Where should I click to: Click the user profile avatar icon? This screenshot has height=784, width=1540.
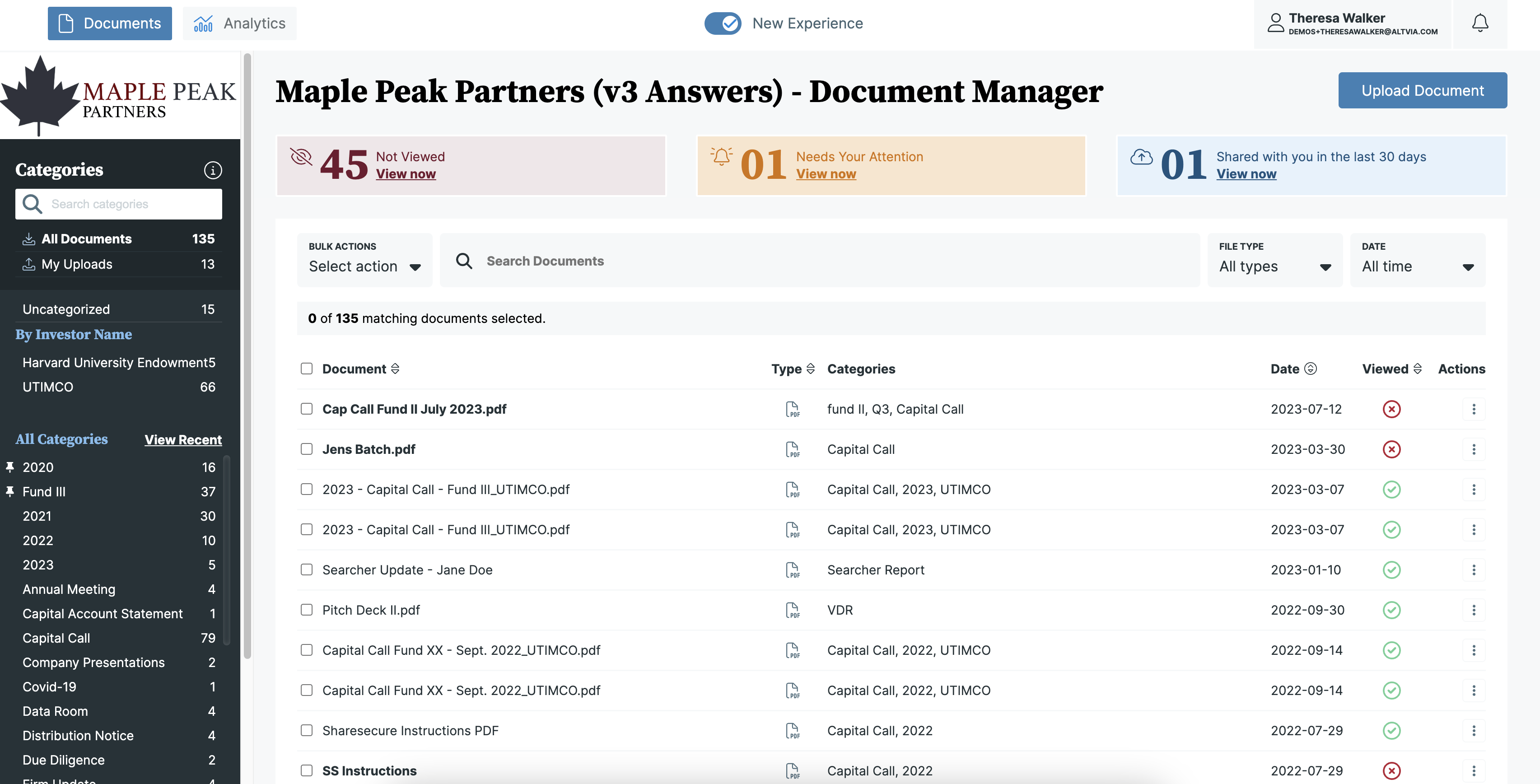pos(1275,23)
